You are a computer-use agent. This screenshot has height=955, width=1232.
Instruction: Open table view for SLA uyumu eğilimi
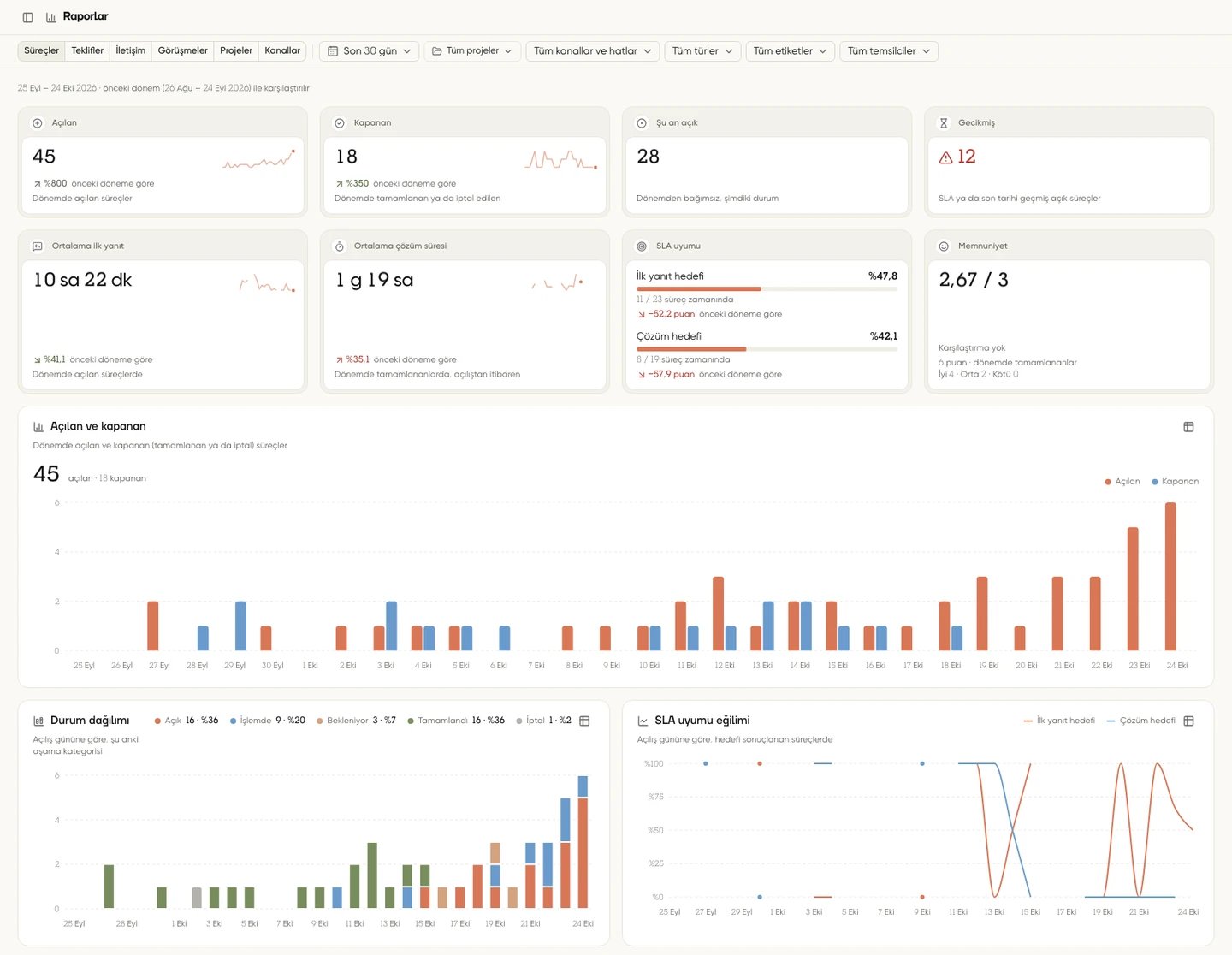pos(1188,721)
